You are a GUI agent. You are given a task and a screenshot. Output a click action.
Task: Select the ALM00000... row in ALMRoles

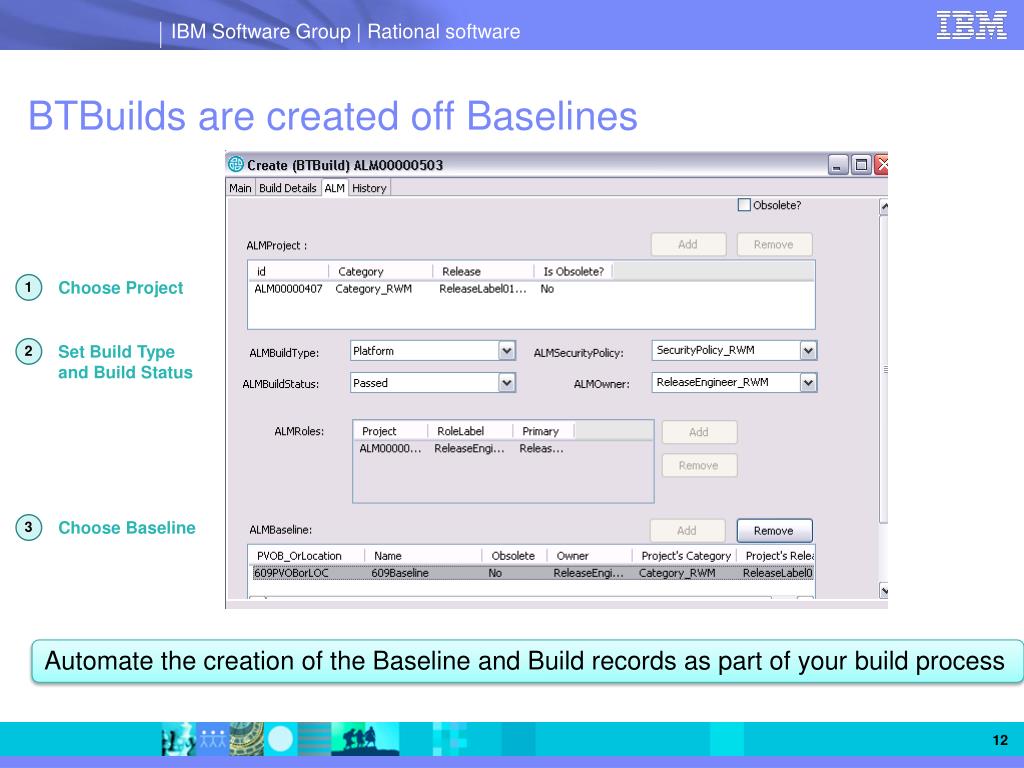point(503,449)
